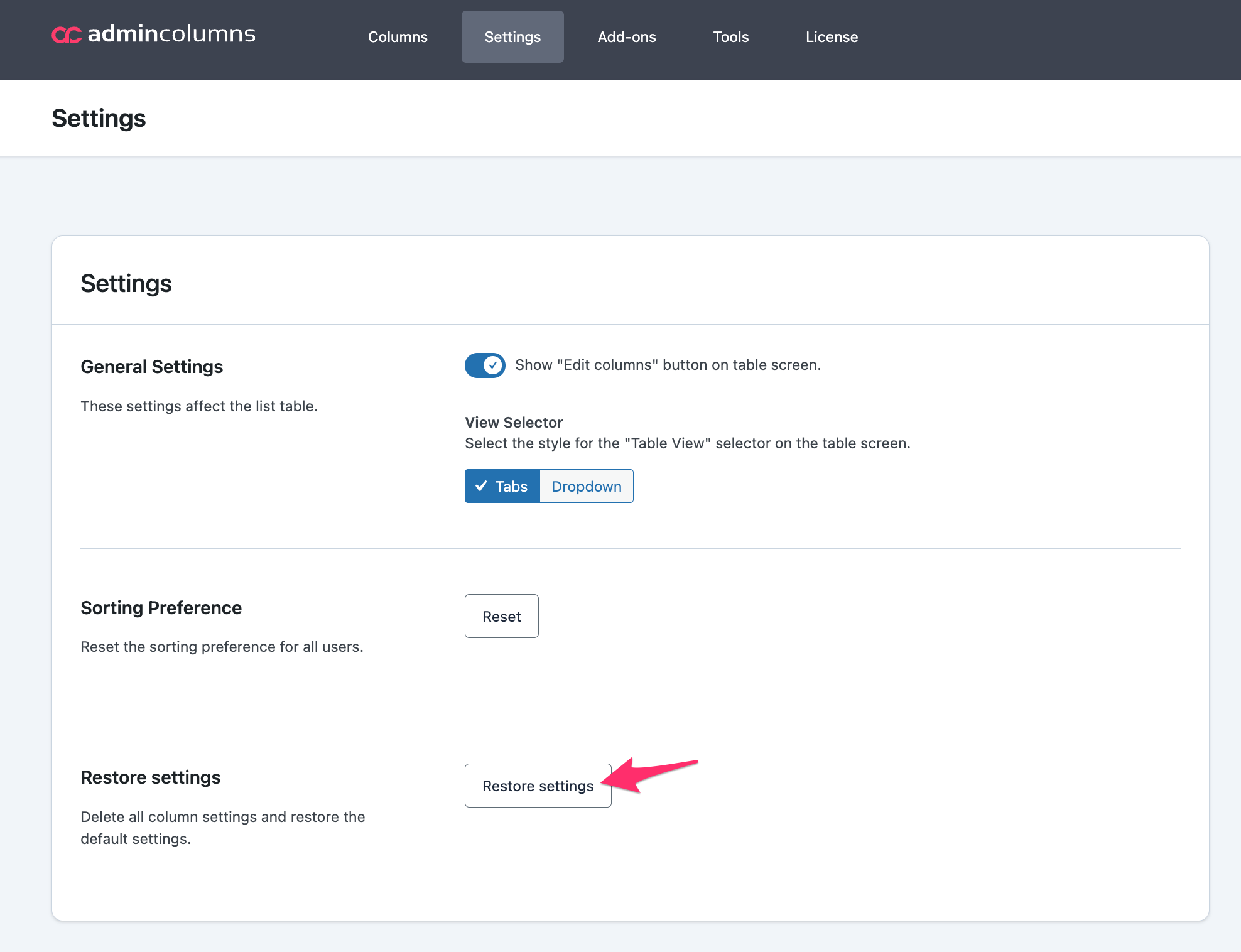Click the 'Show Edit columns button' label text
The height and width of the screenshot is (952, 1241).
point(668,365)
